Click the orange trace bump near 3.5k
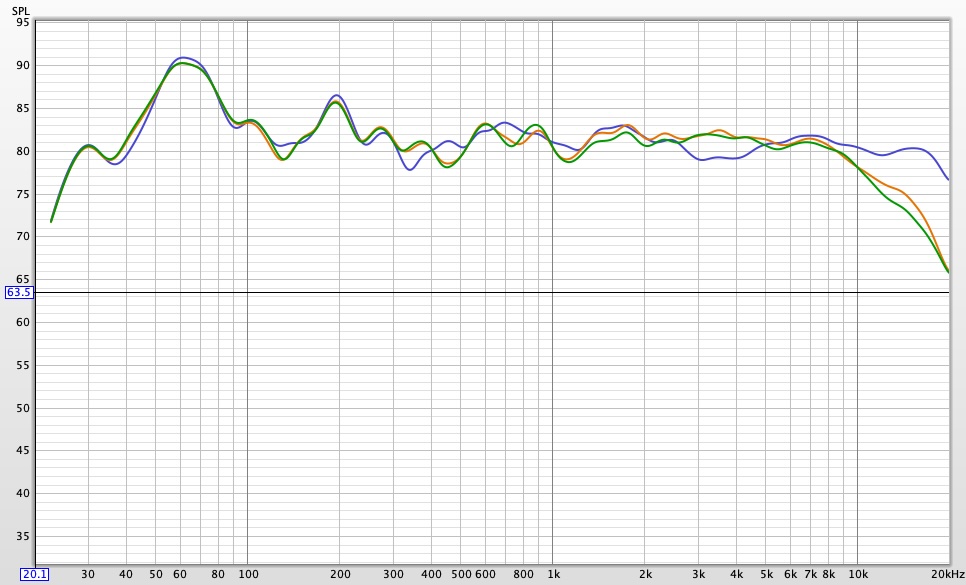This screenshot has width=966, height=585. pos(719,131)
